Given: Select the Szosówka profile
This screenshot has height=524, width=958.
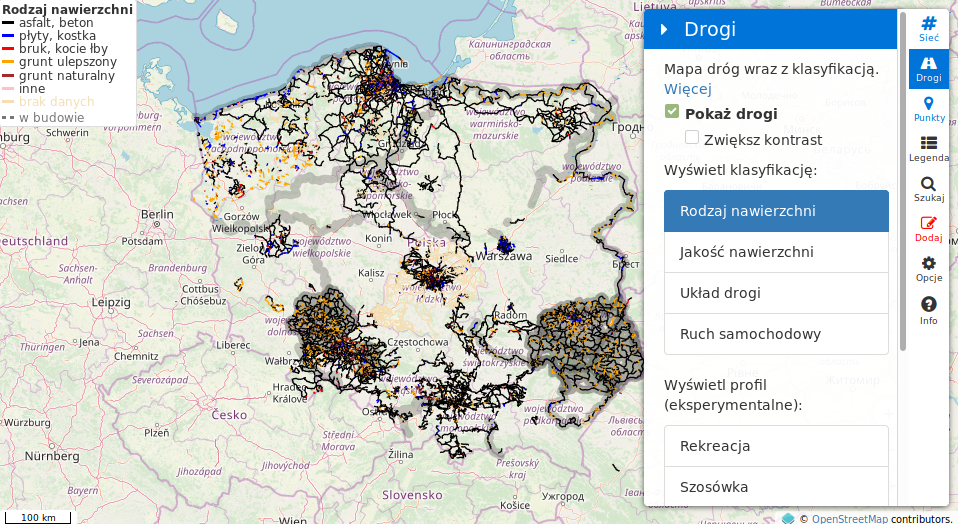Looking at the screenshot, I should pyautogui.click(x=776, y=487).
